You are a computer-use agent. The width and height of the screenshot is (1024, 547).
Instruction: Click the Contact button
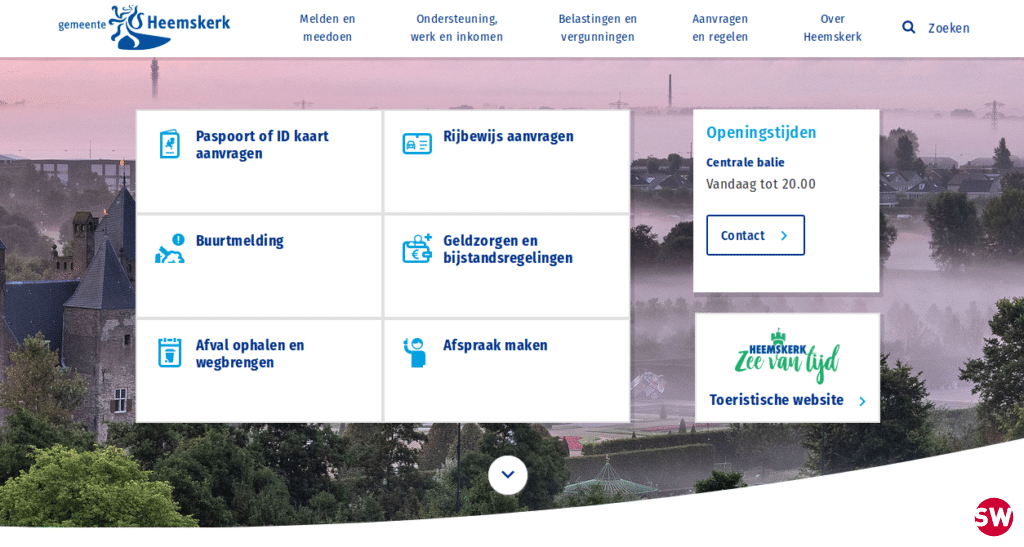tap(756, 235)
